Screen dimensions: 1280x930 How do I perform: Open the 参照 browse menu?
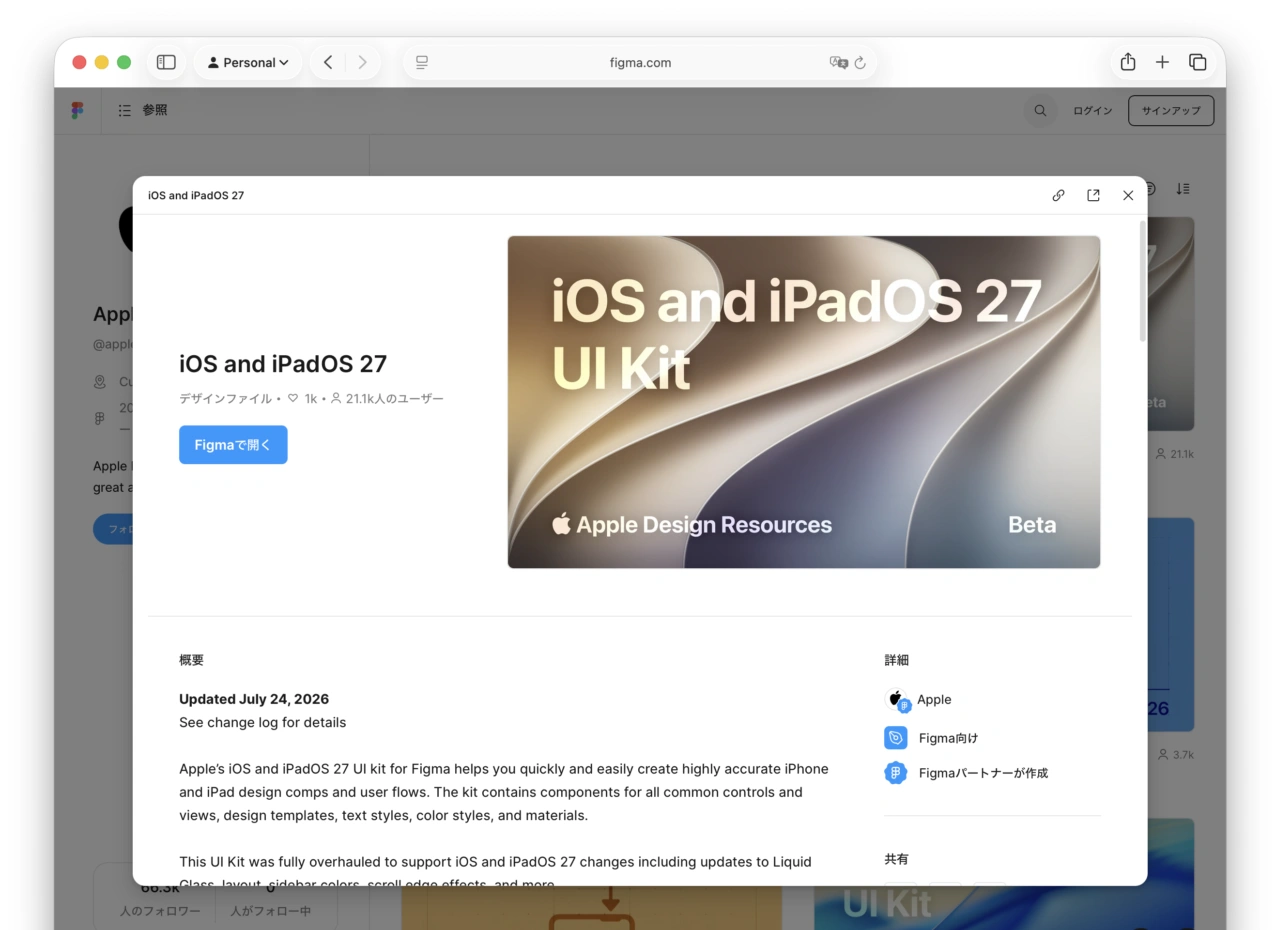point(143,110)
